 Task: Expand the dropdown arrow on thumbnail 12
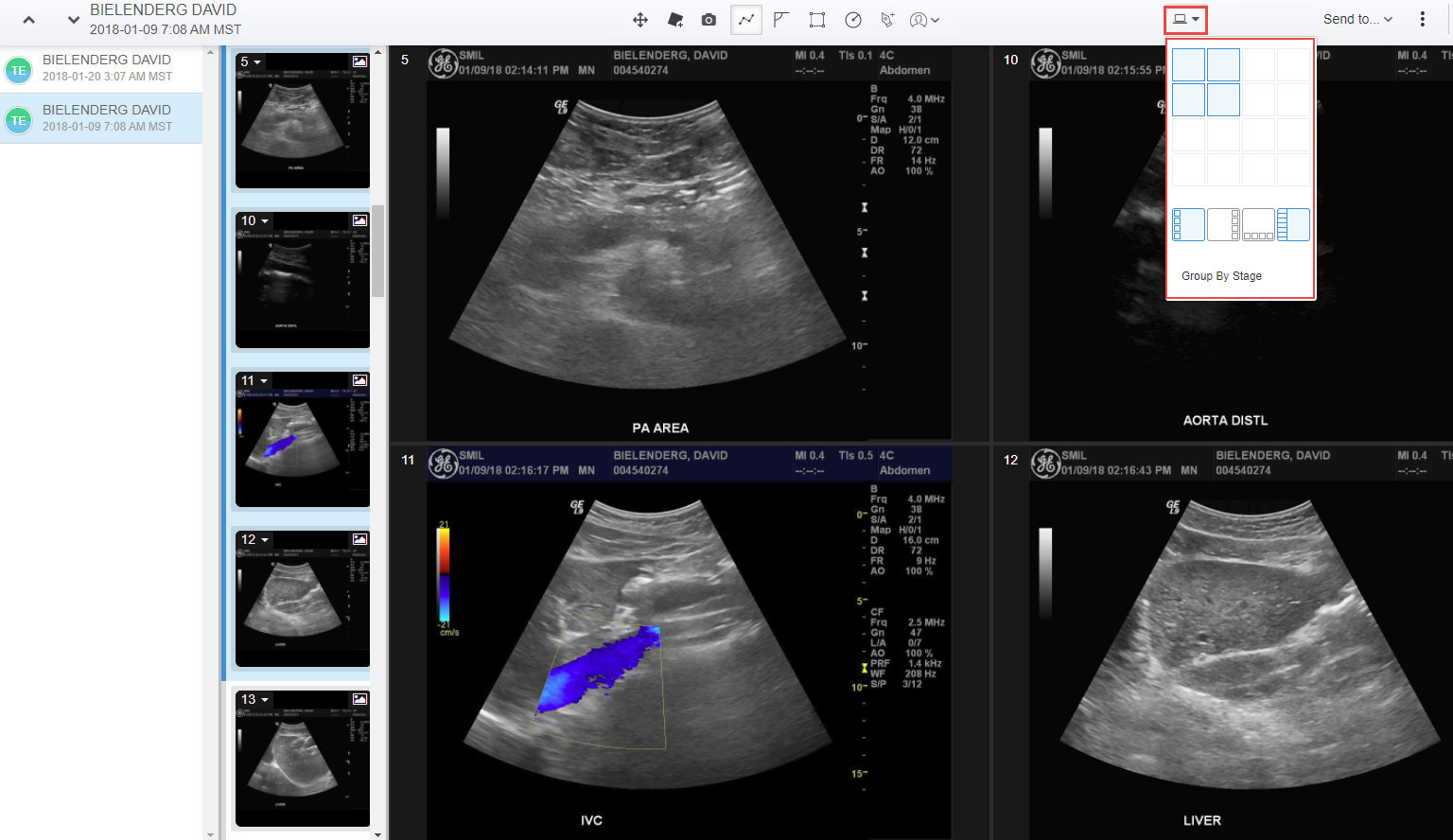click(265, 540)
